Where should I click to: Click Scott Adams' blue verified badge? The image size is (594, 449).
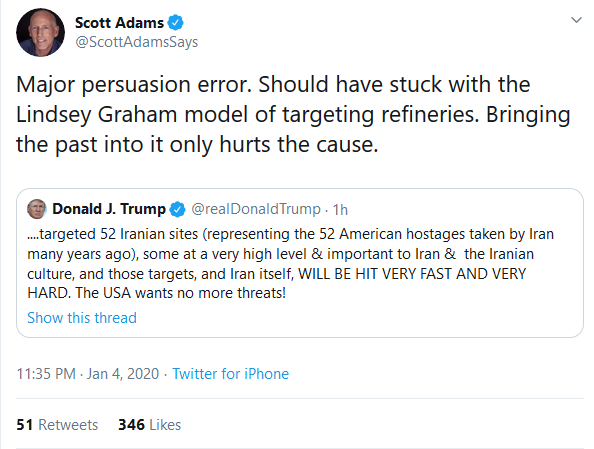click(x=175, y=23)
